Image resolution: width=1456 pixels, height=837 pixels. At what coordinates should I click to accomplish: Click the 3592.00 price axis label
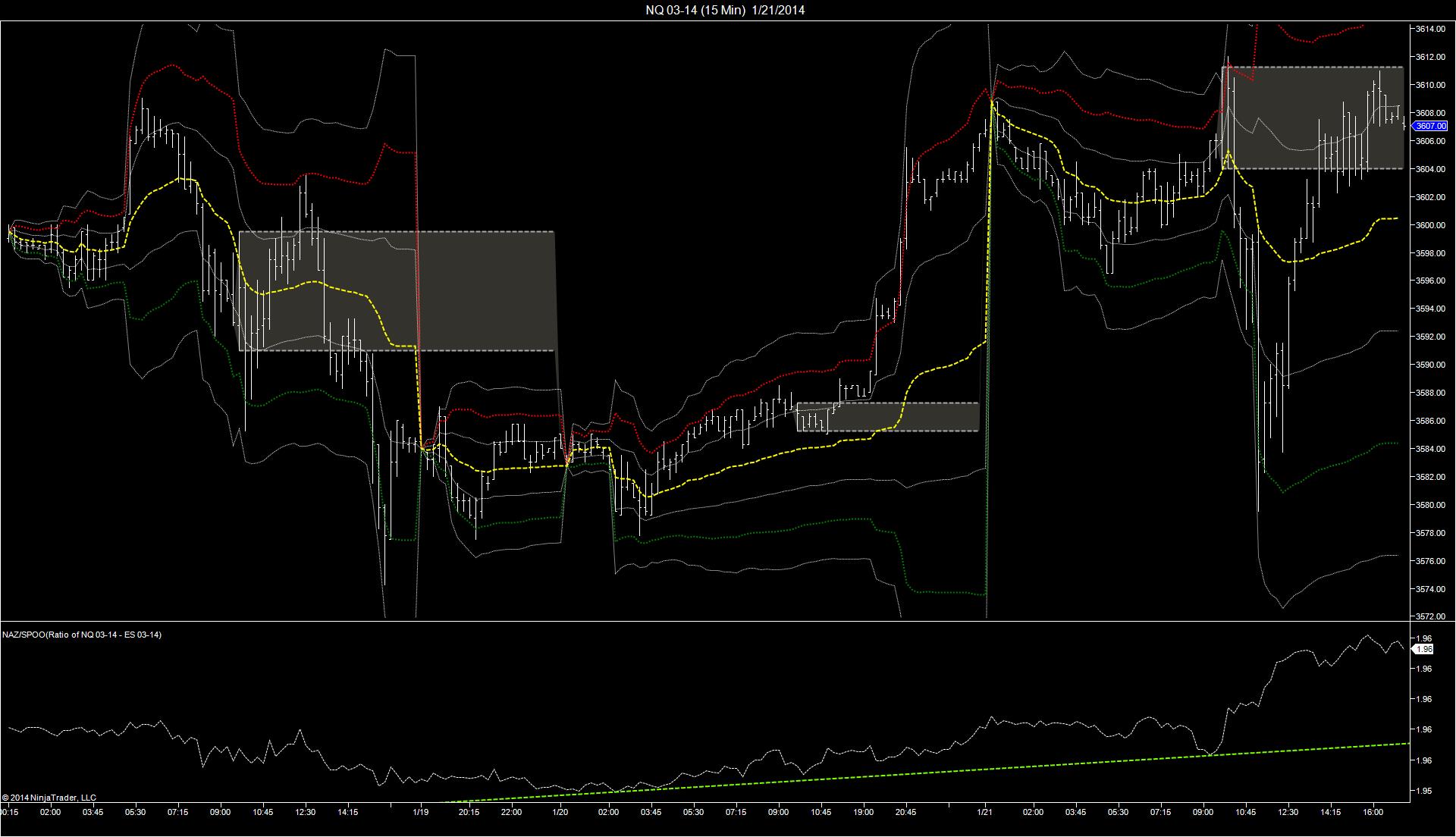click(1430, 337)
